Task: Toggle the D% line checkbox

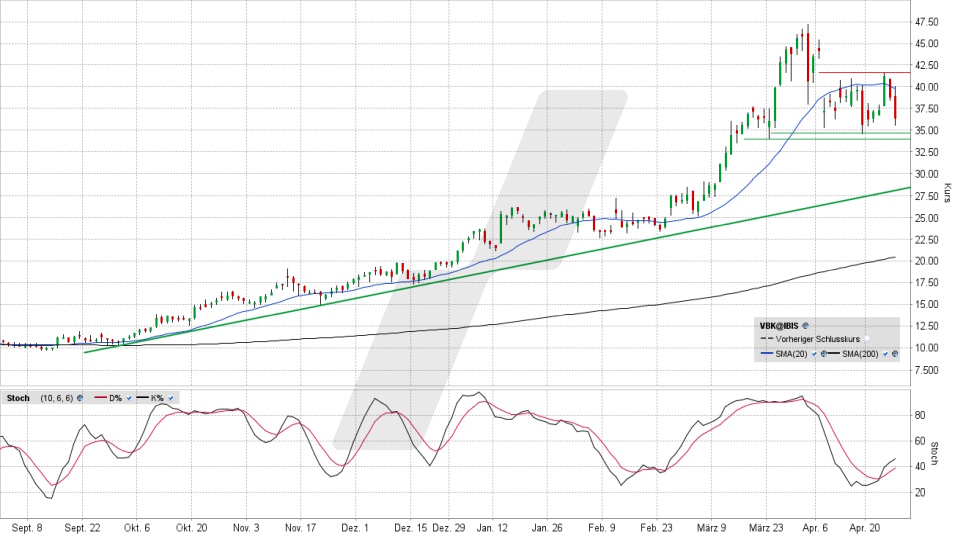Action: 129,398
